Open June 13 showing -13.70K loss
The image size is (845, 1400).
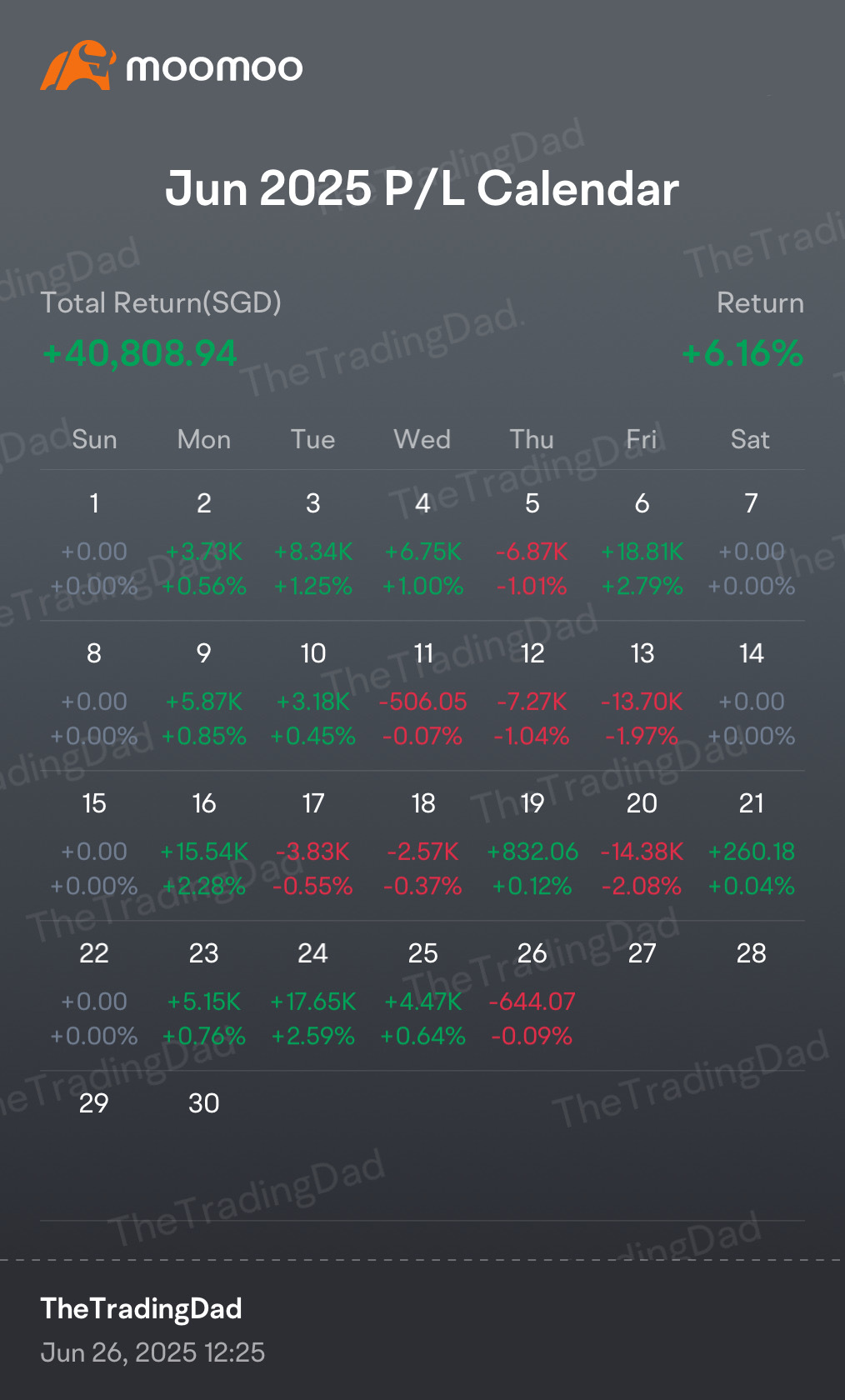tap(642, 695)
